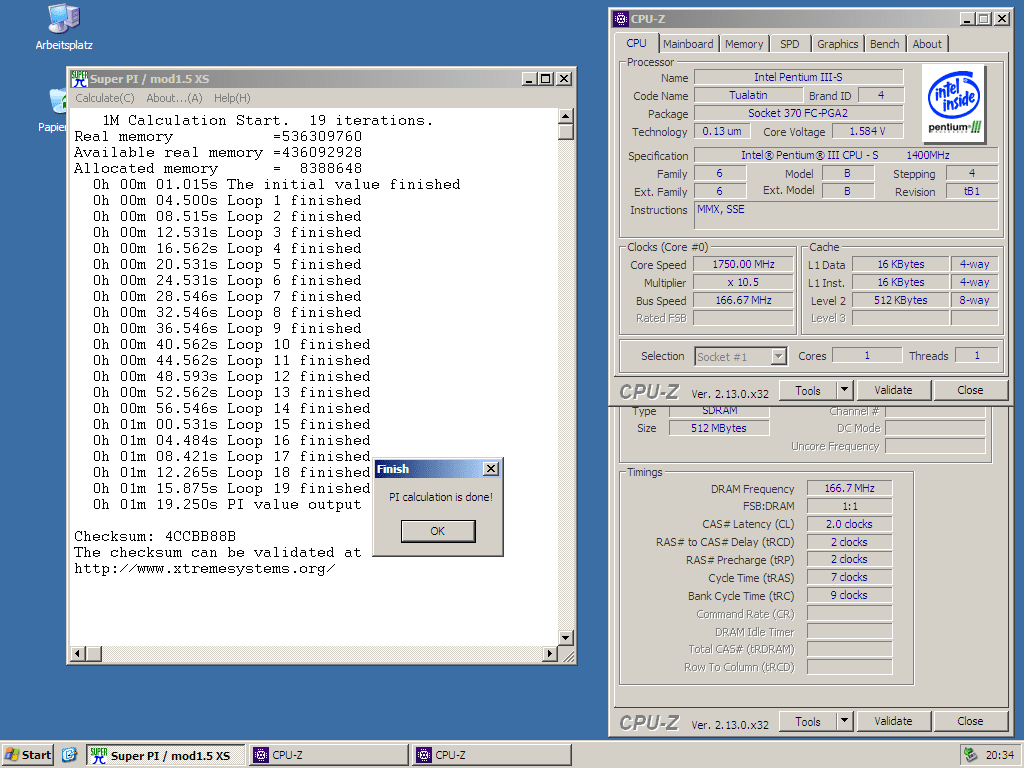The image size is (1024, 768).
Task: Click the system tray notification icon
Action: click(969, 755)
